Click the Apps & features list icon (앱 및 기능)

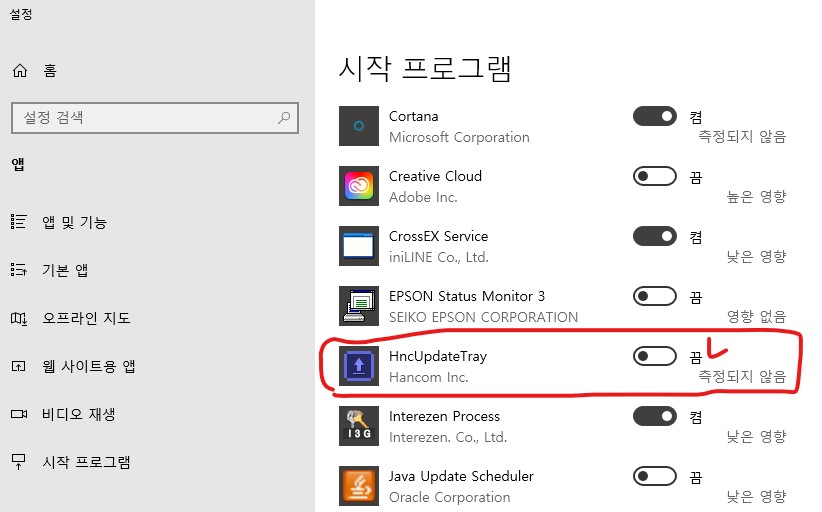pos(19,222)
